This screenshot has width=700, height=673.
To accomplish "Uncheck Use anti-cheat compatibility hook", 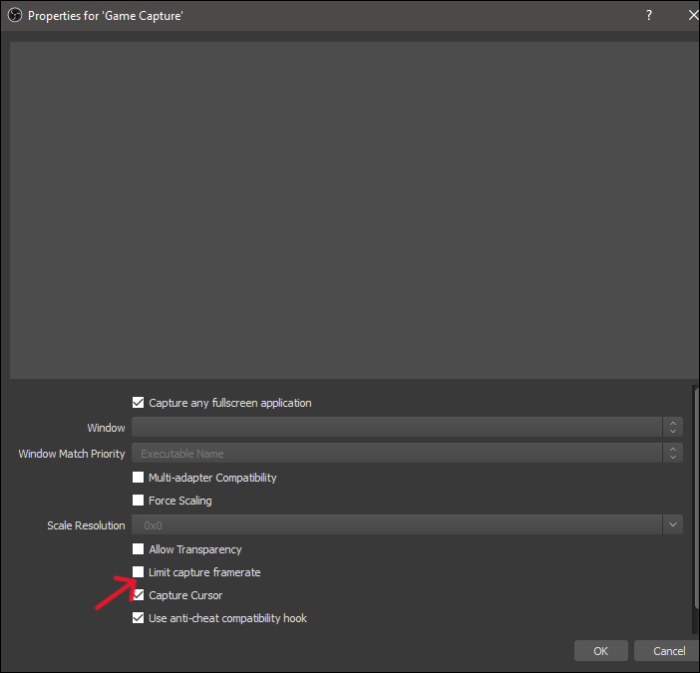I will (139, 619).
